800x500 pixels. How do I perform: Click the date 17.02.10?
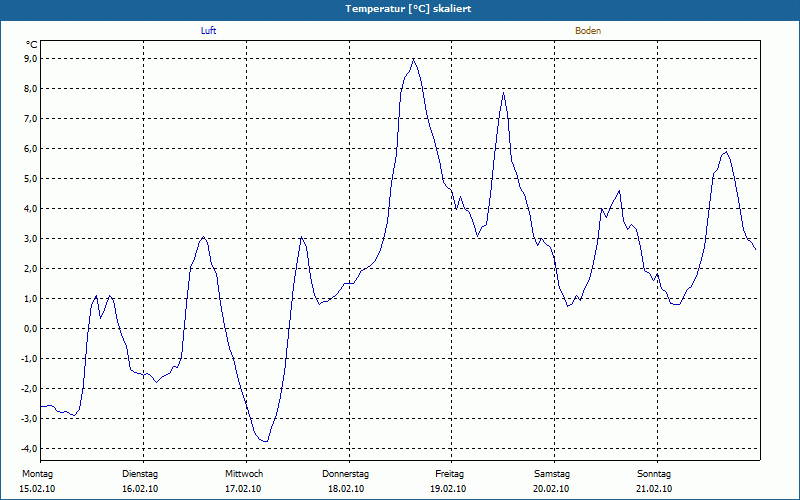point(243,489)
